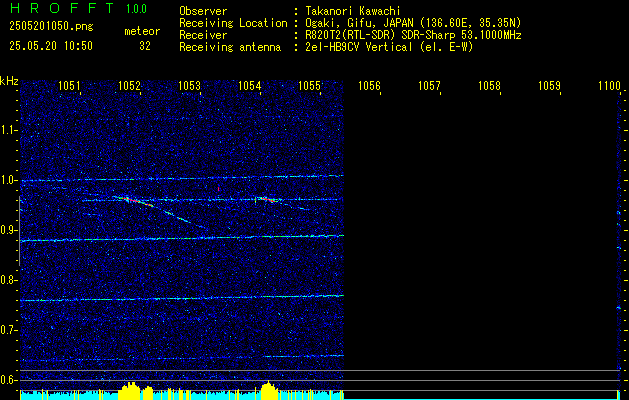629x400 pixels.
Task: Click the 1059 time axis label
Action: pyautogui.click(x=550, y=86)
